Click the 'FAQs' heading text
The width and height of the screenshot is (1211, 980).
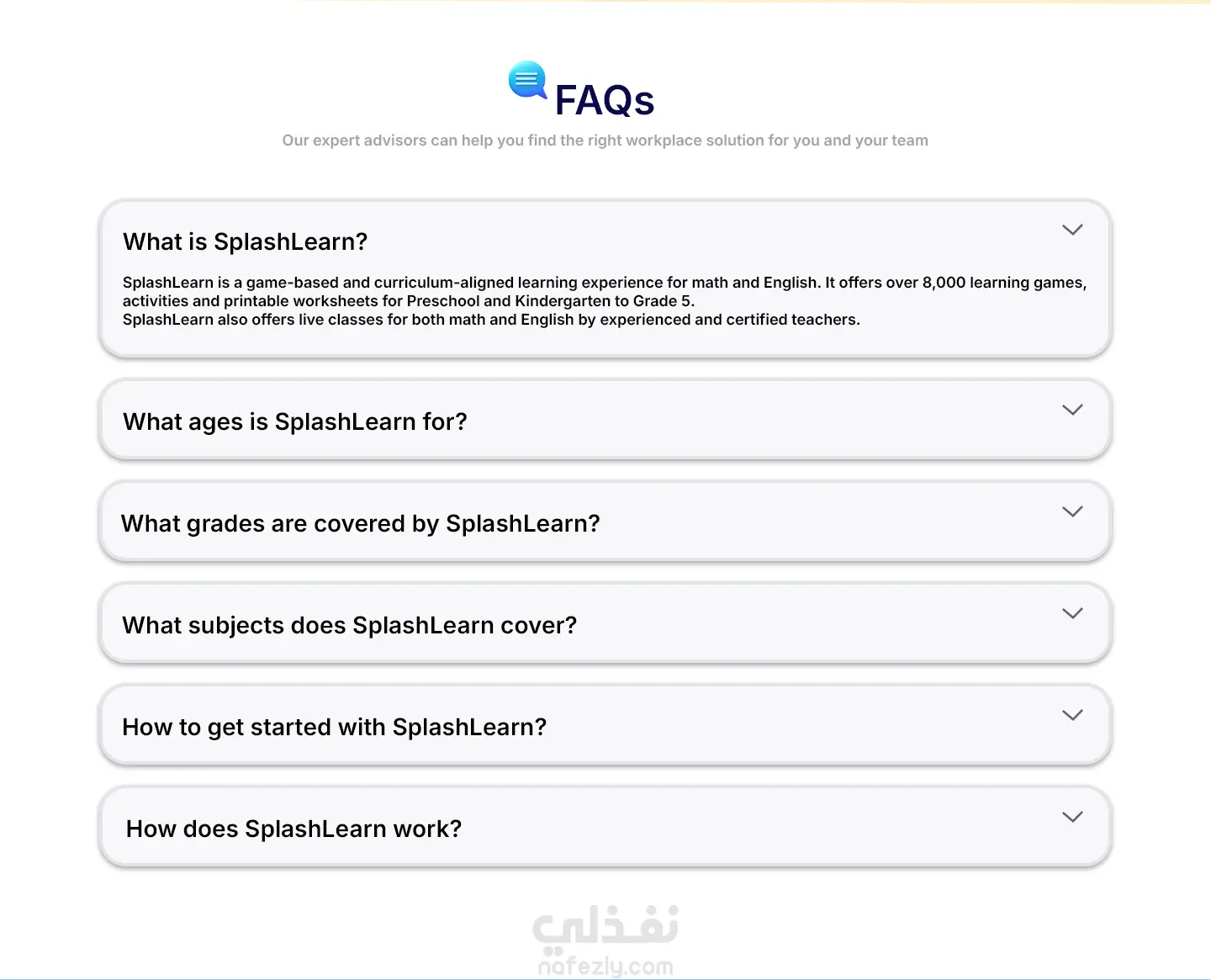[604, 101]
